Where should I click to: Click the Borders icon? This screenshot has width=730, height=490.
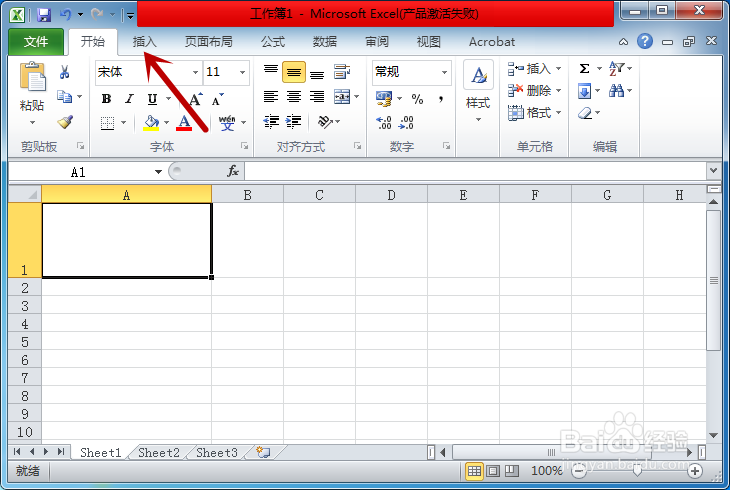coord(108,123)
